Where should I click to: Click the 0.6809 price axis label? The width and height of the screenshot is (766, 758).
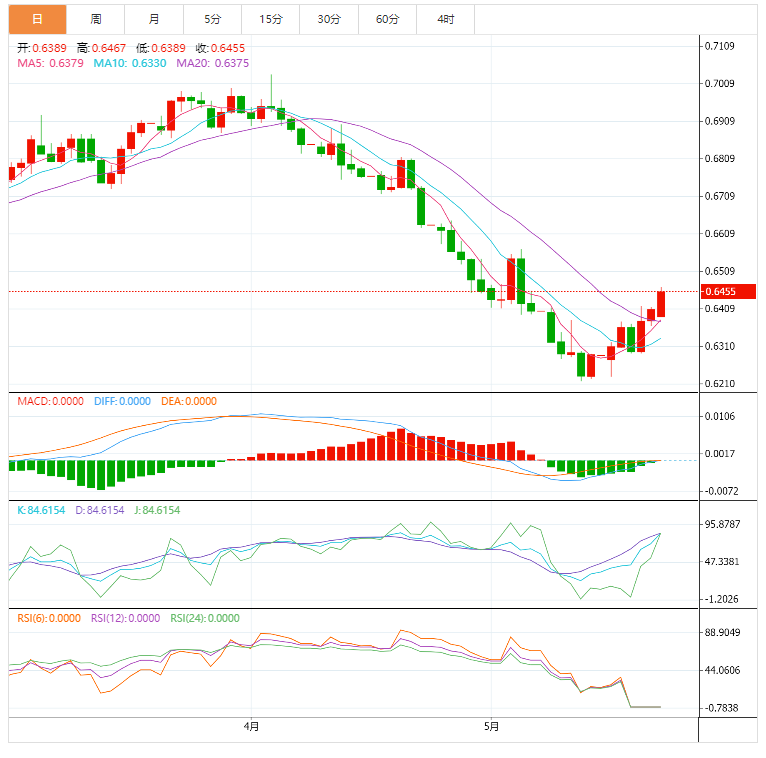coord(719,159)
